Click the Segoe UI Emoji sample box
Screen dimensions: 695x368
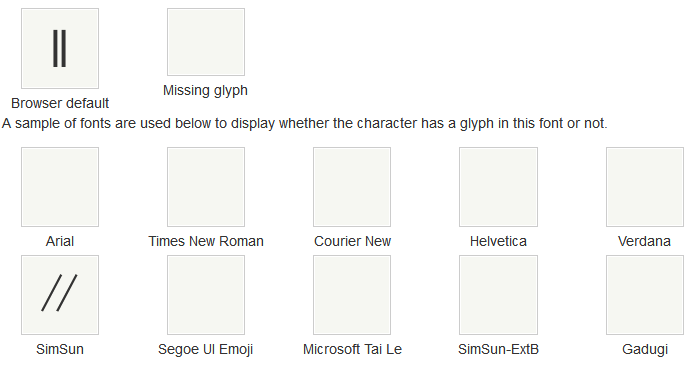pos(206,295)
